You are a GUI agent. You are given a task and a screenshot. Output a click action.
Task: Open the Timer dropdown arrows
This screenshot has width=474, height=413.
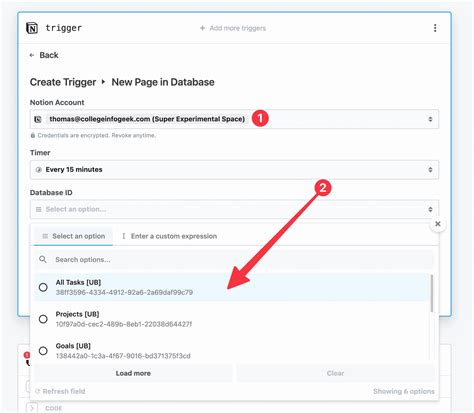(430, 169)
